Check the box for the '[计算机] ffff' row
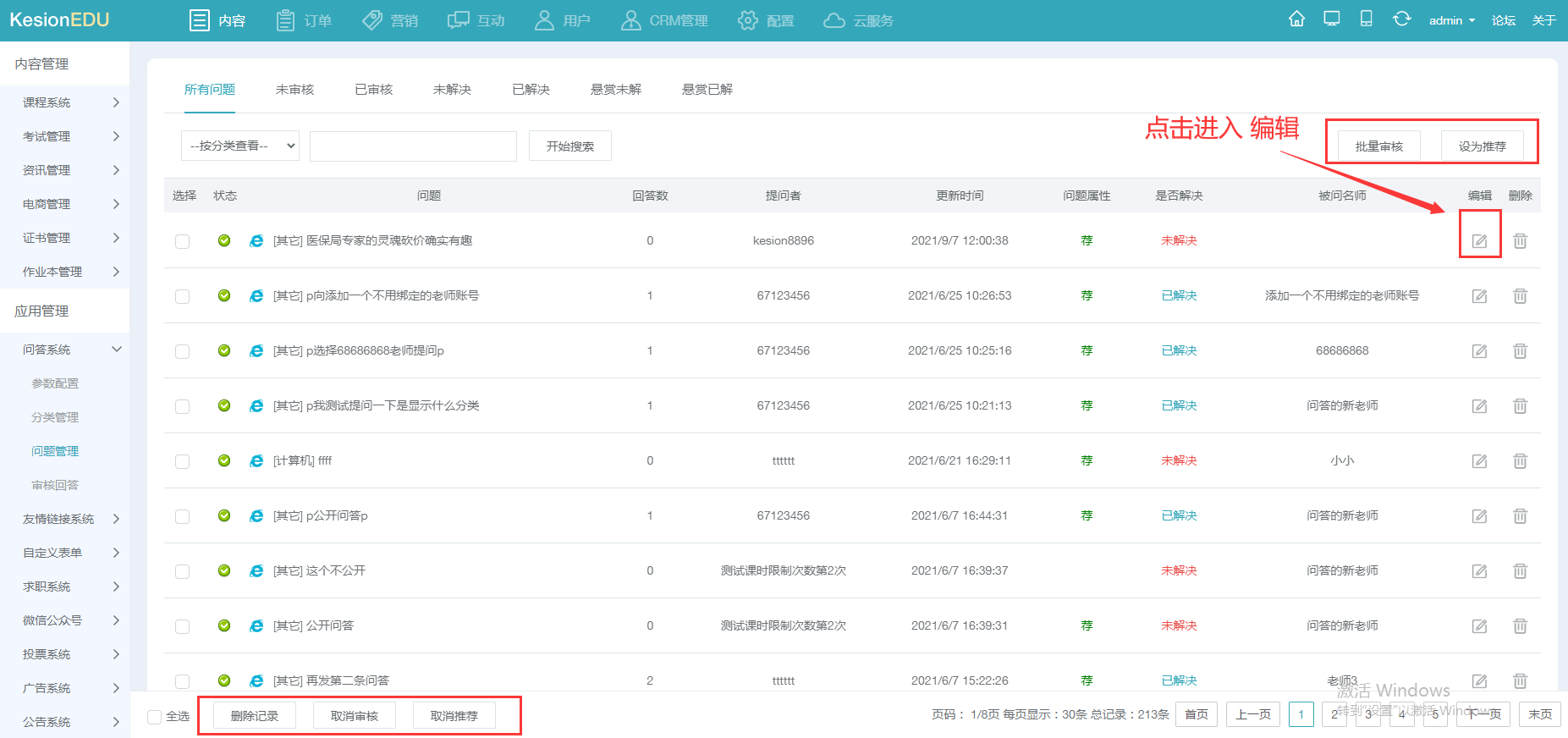 pos(182,461)
